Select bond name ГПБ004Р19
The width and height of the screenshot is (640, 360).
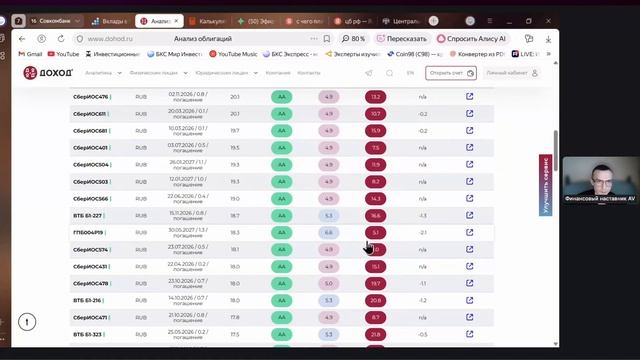[x=88, y=233]
